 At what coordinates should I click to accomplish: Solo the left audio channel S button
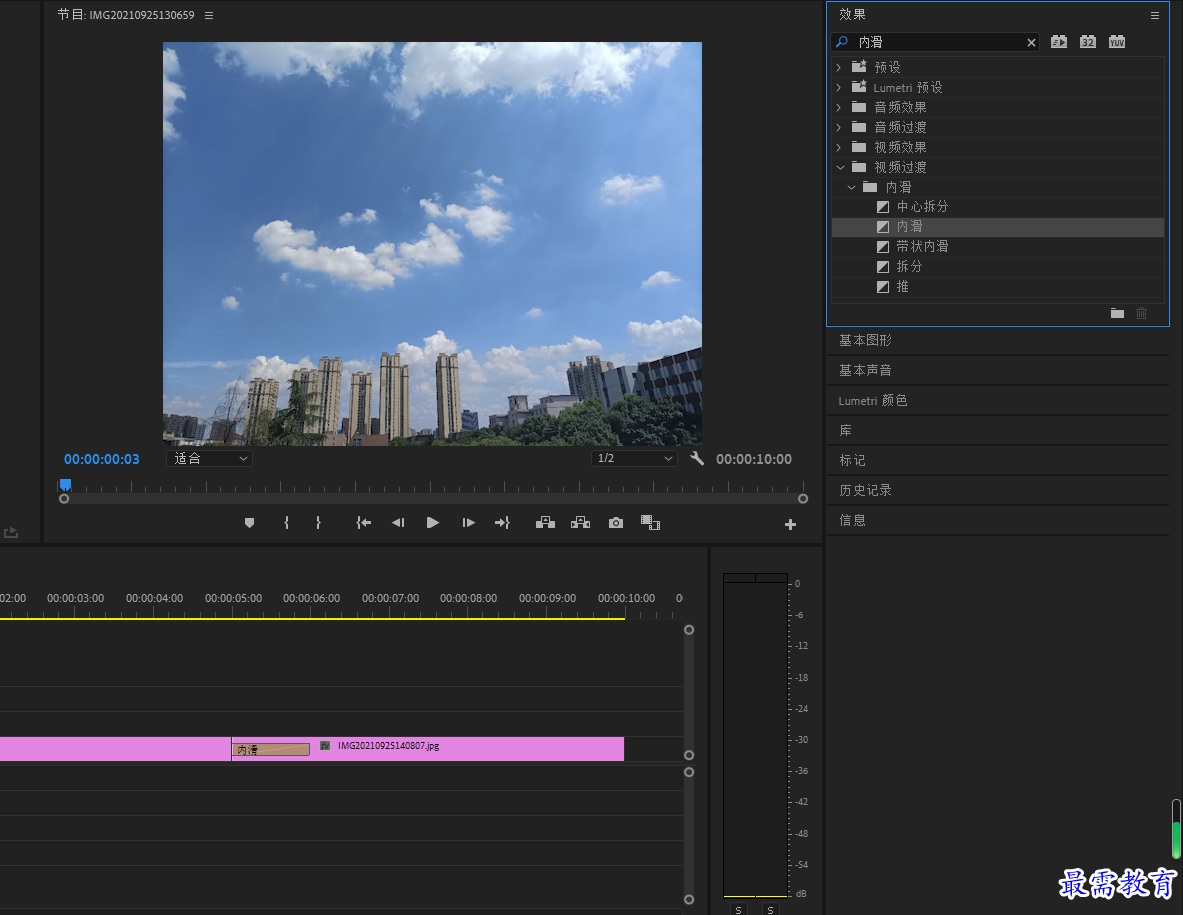coord(739,909)
